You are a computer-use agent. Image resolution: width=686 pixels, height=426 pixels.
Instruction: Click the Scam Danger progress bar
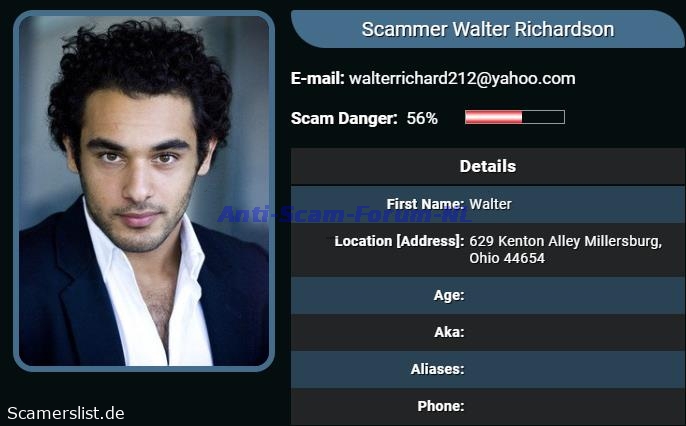(515, 117)
